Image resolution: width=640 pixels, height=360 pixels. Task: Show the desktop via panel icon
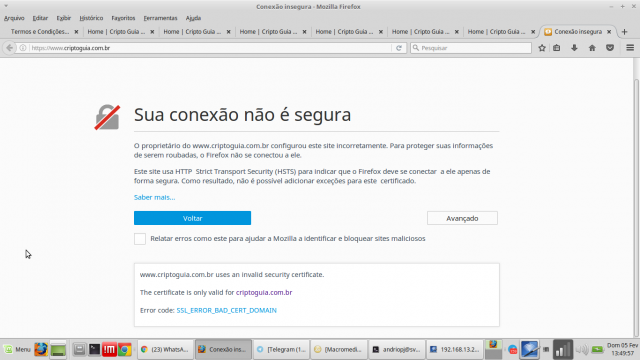tap(79, 349)
